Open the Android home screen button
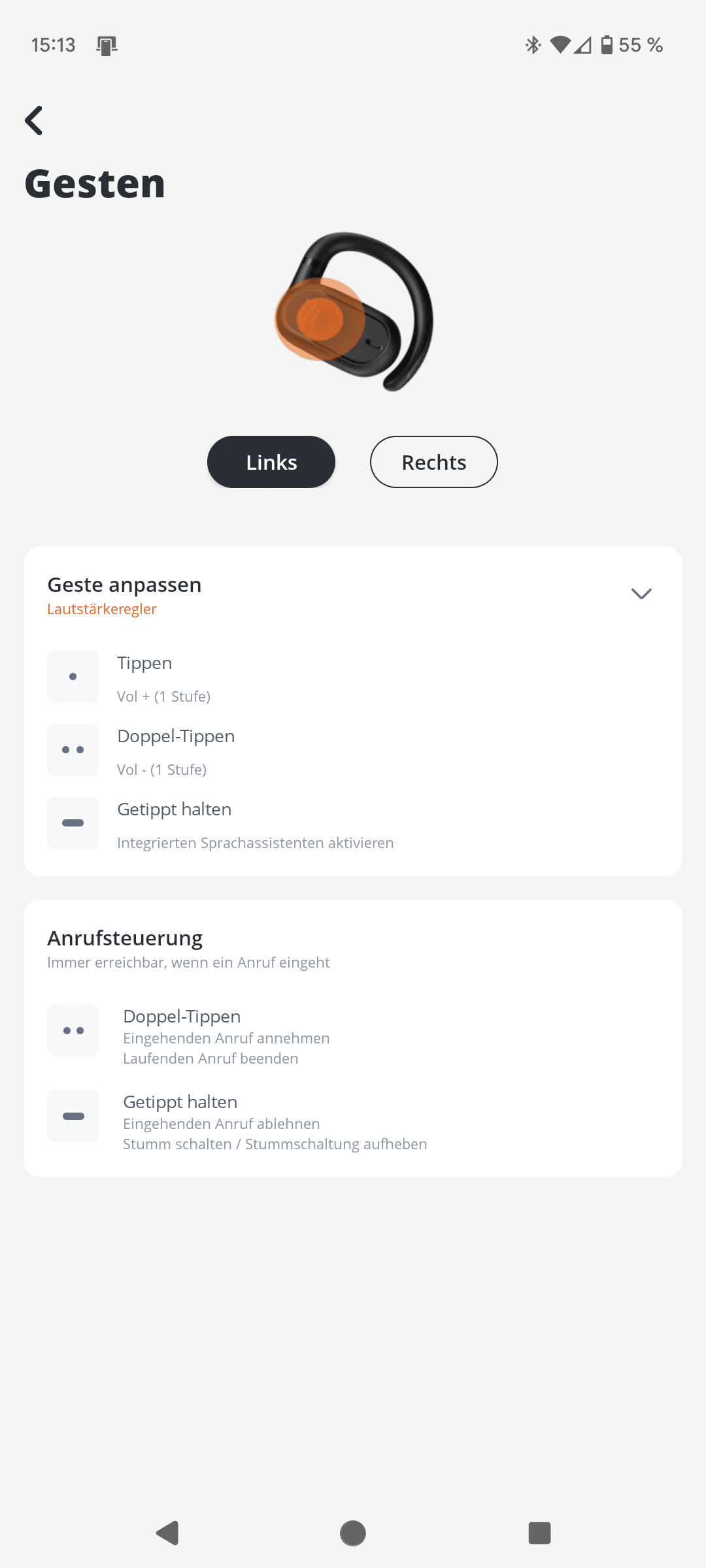Viewport: 706px width, 1568px height. click(x=353, y=1533)
